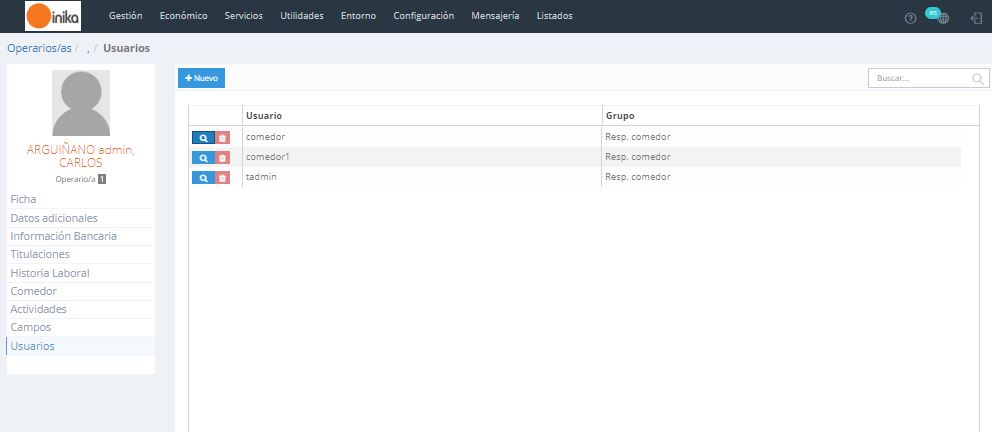Delete the comedor1 user
The height and width of the screenshot is (432, 992).
pyautogui.click(x=223, y=157)
